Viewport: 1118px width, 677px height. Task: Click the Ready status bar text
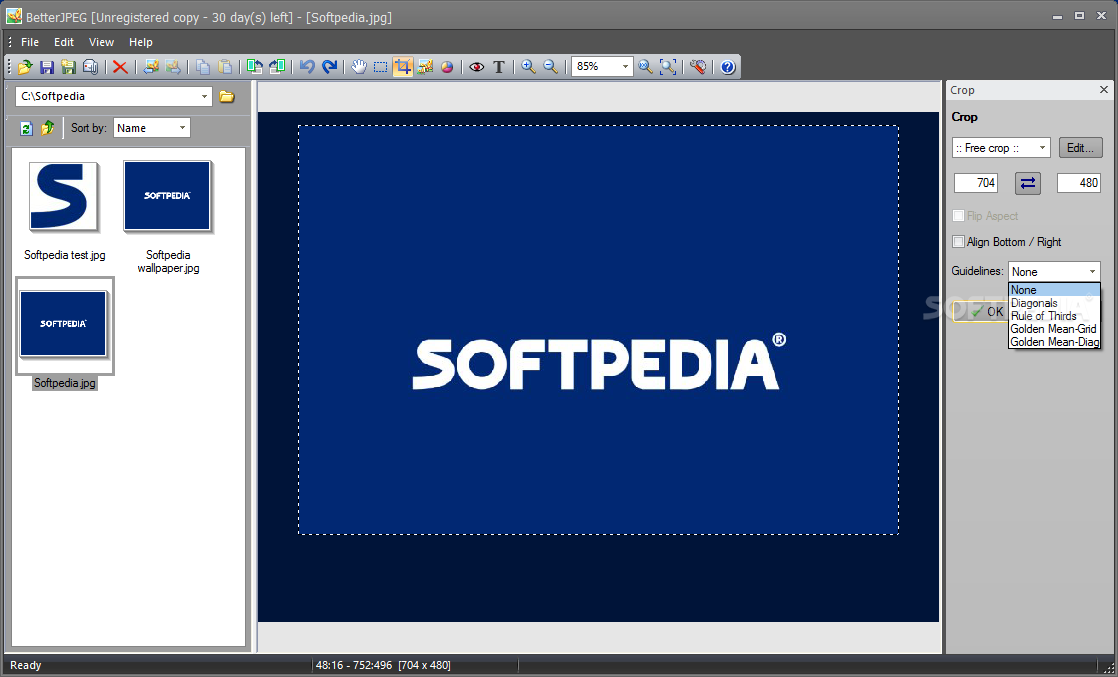(26, 665)
